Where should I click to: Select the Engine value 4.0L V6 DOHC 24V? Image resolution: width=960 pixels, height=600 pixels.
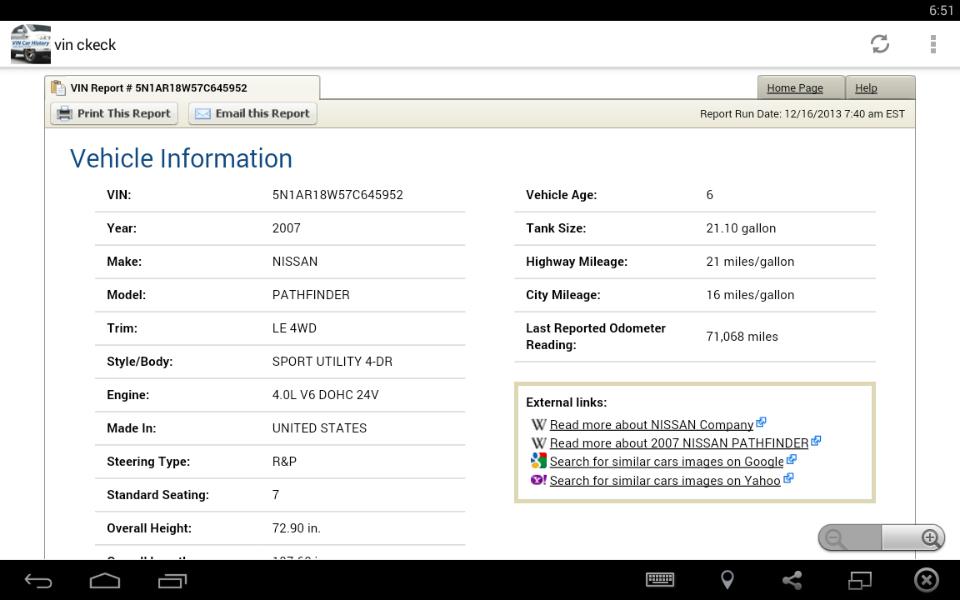point(325,395)
